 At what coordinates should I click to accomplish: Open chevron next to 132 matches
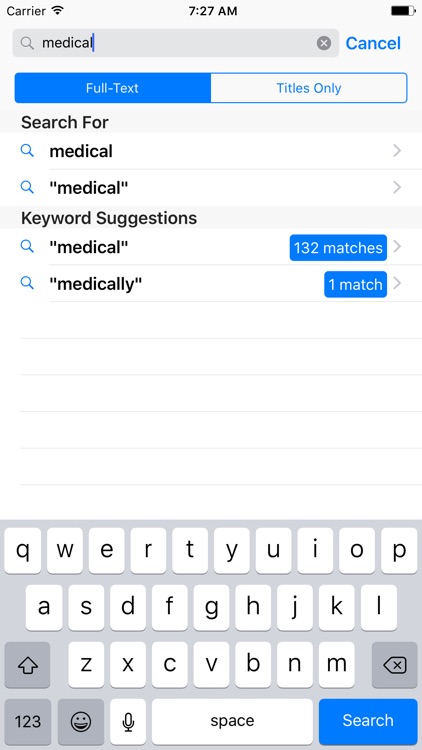pyautogui.click(x=397, y=247)
